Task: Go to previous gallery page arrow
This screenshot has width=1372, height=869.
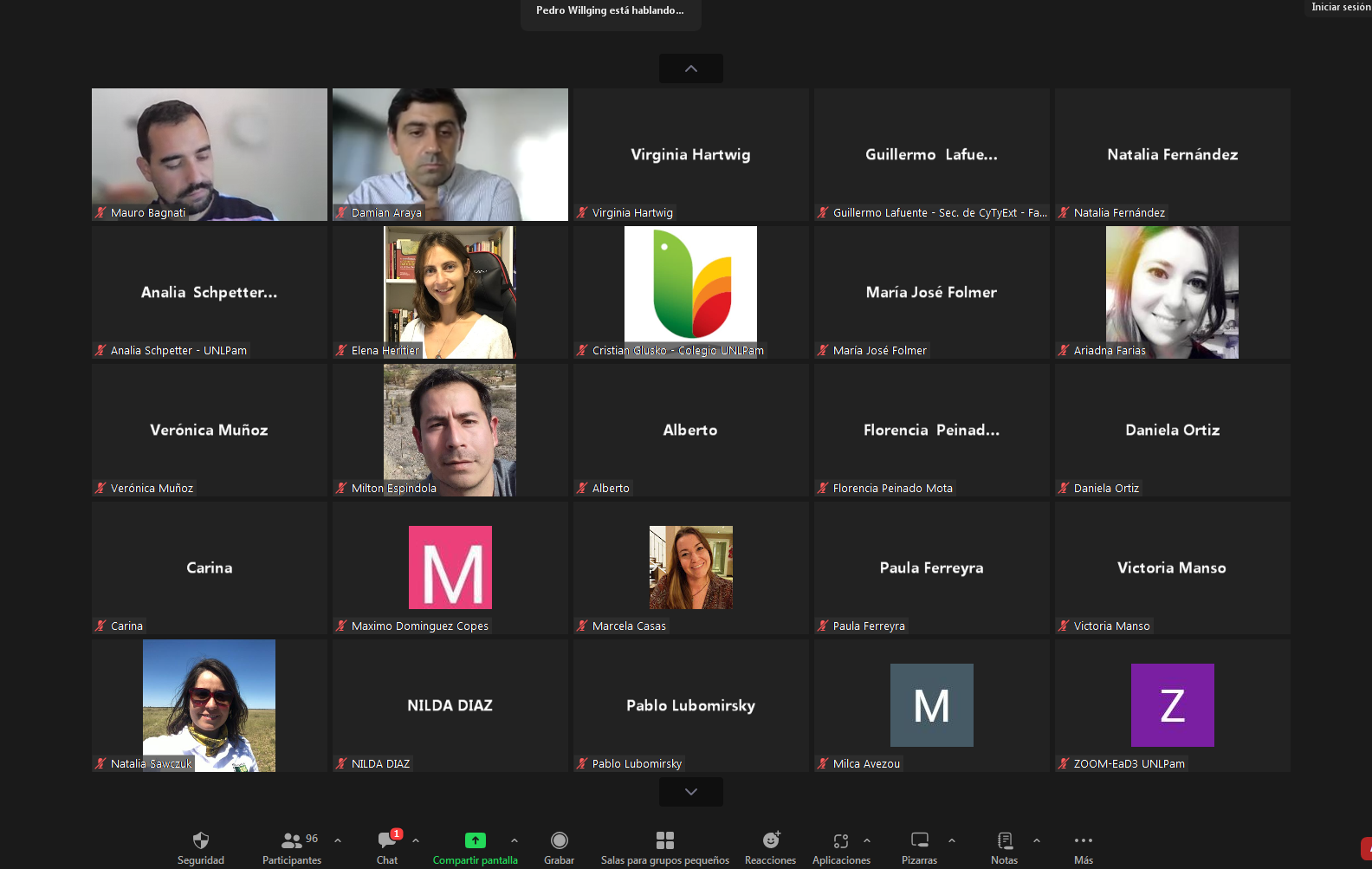Action: coord(691,68)
